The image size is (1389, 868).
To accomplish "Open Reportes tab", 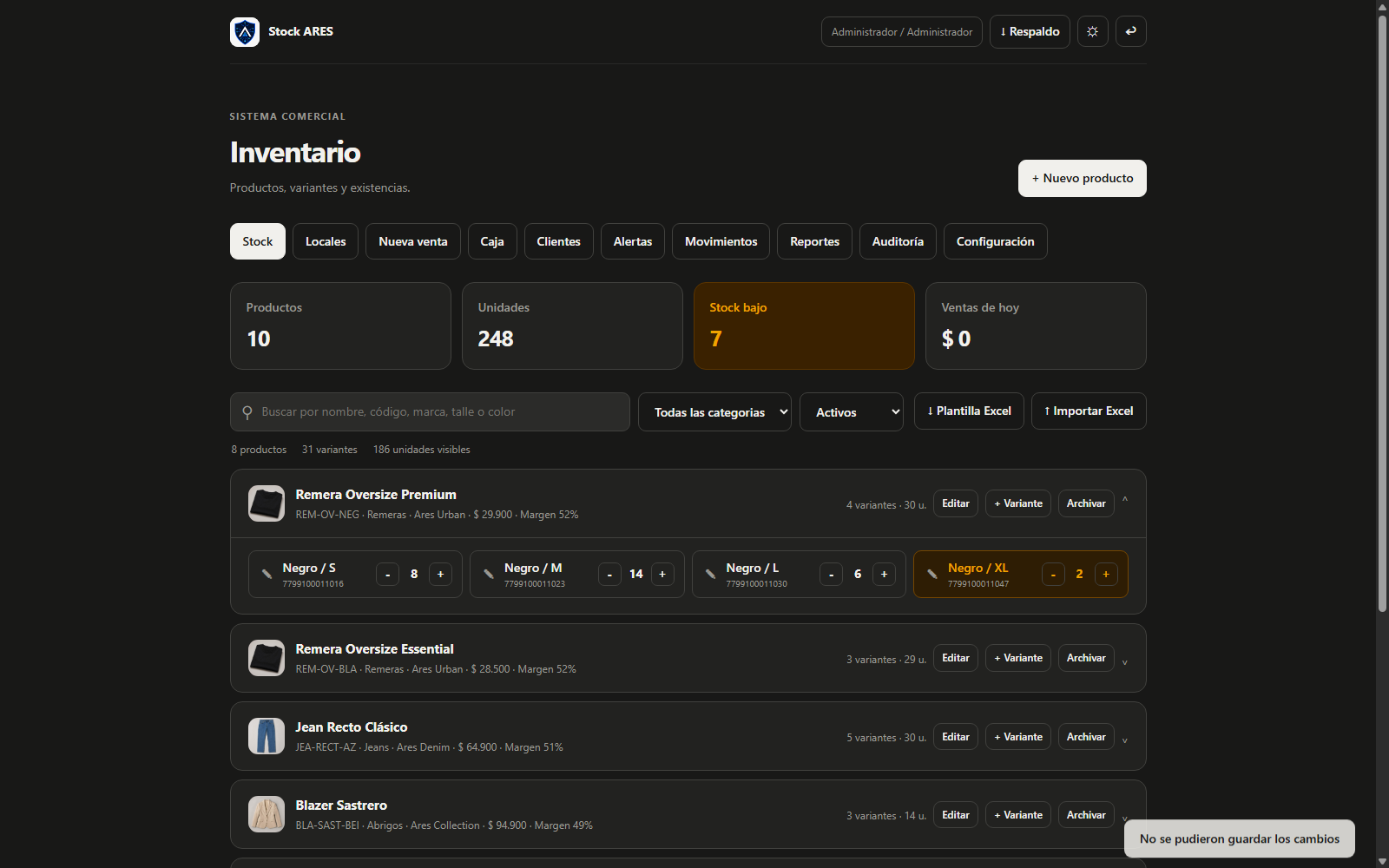I will (x=815, y=241).
